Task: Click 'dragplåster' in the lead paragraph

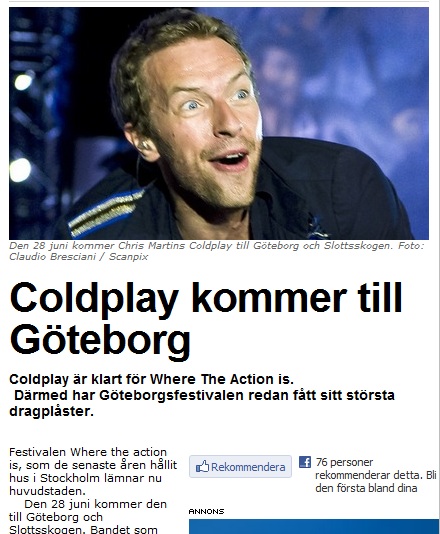Action: coord(51,411)
